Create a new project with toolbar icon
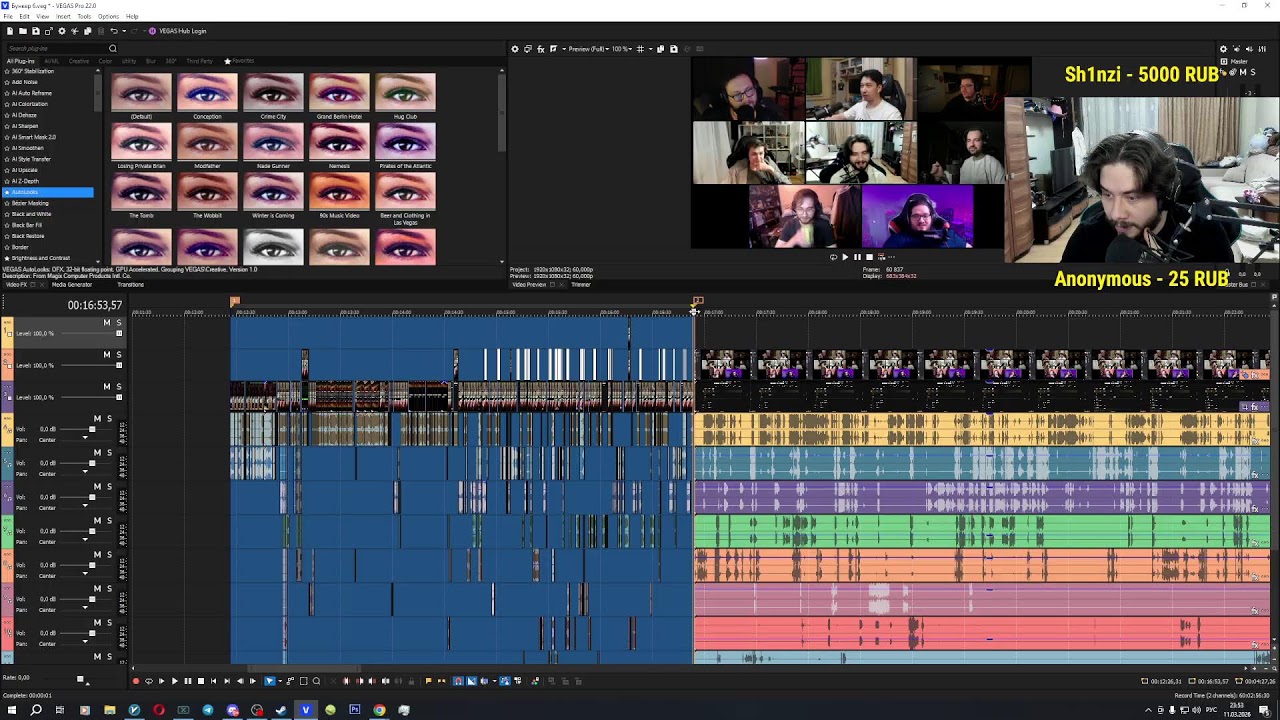 click(x=10, y=31)
